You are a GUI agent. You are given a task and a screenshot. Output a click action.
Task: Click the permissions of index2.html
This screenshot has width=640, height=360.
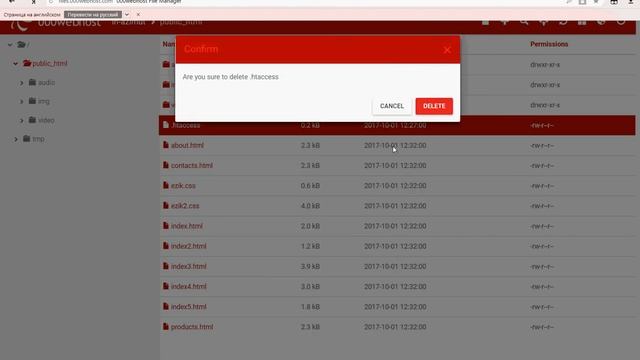click(542, 247)
